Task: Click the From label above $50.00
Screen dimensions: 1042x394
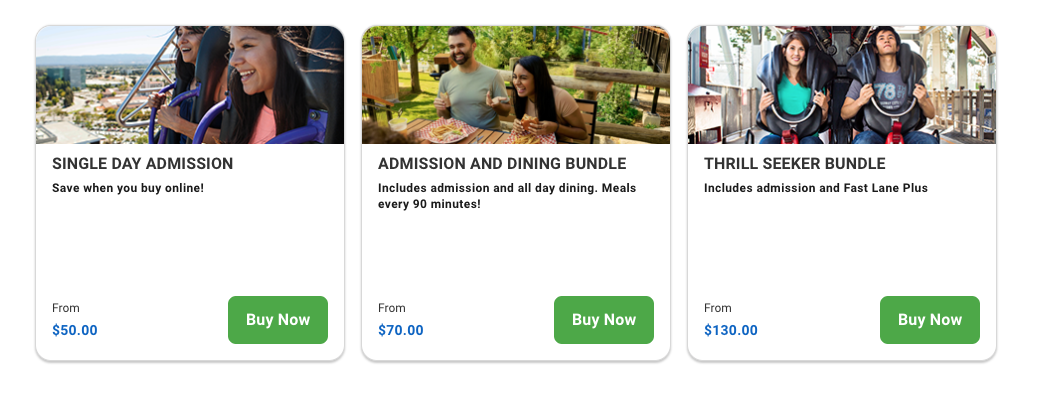Action: [x=66, y=308]
